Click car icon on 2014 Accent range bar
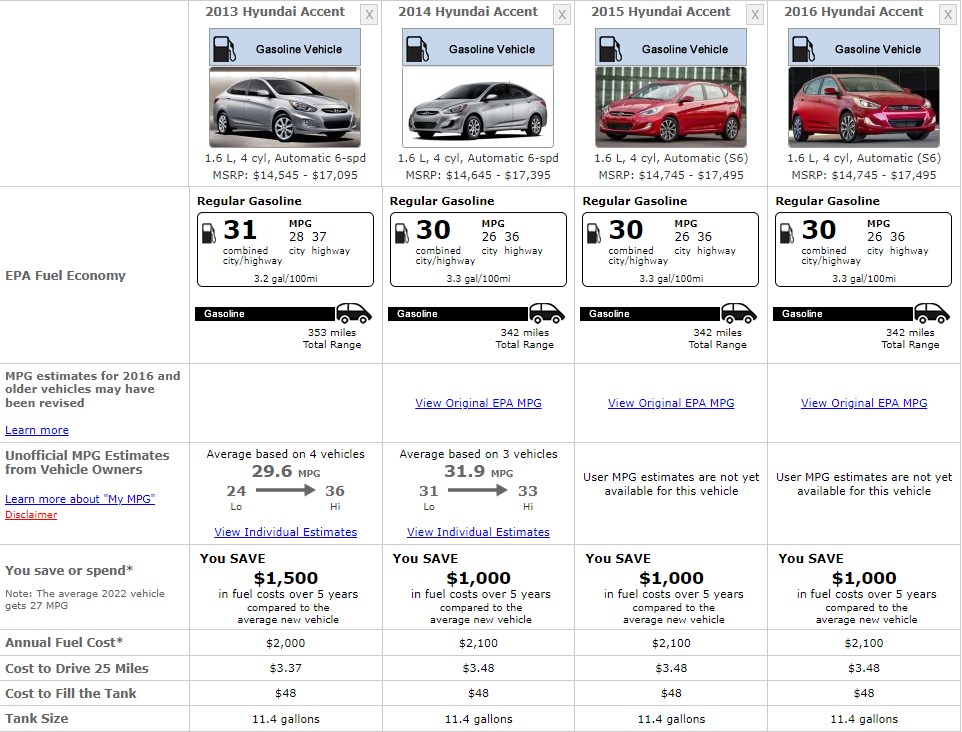Image resolution: width=962 pixels, height=732 pixels. pos(547,313)
